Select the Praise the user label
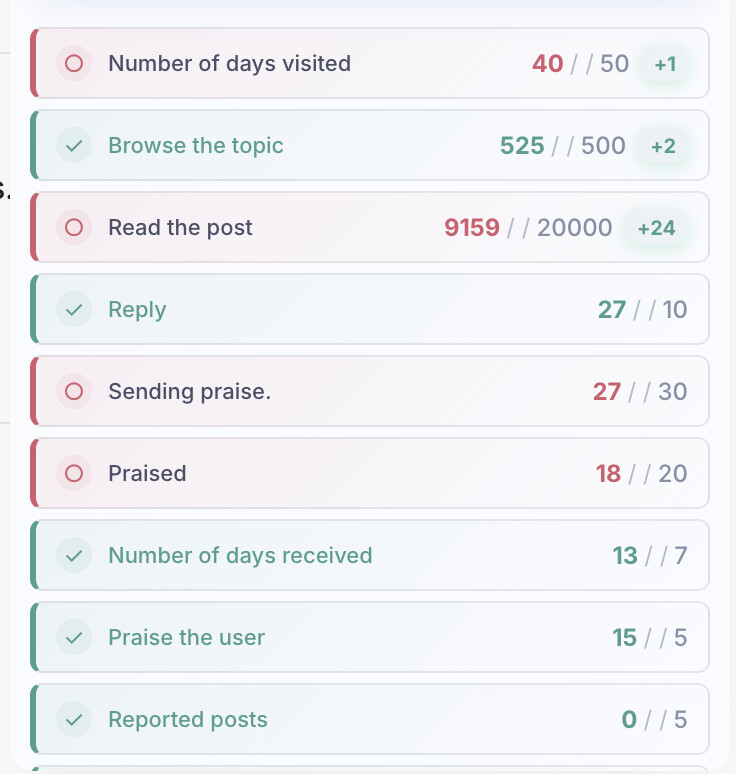 [187, 637]
